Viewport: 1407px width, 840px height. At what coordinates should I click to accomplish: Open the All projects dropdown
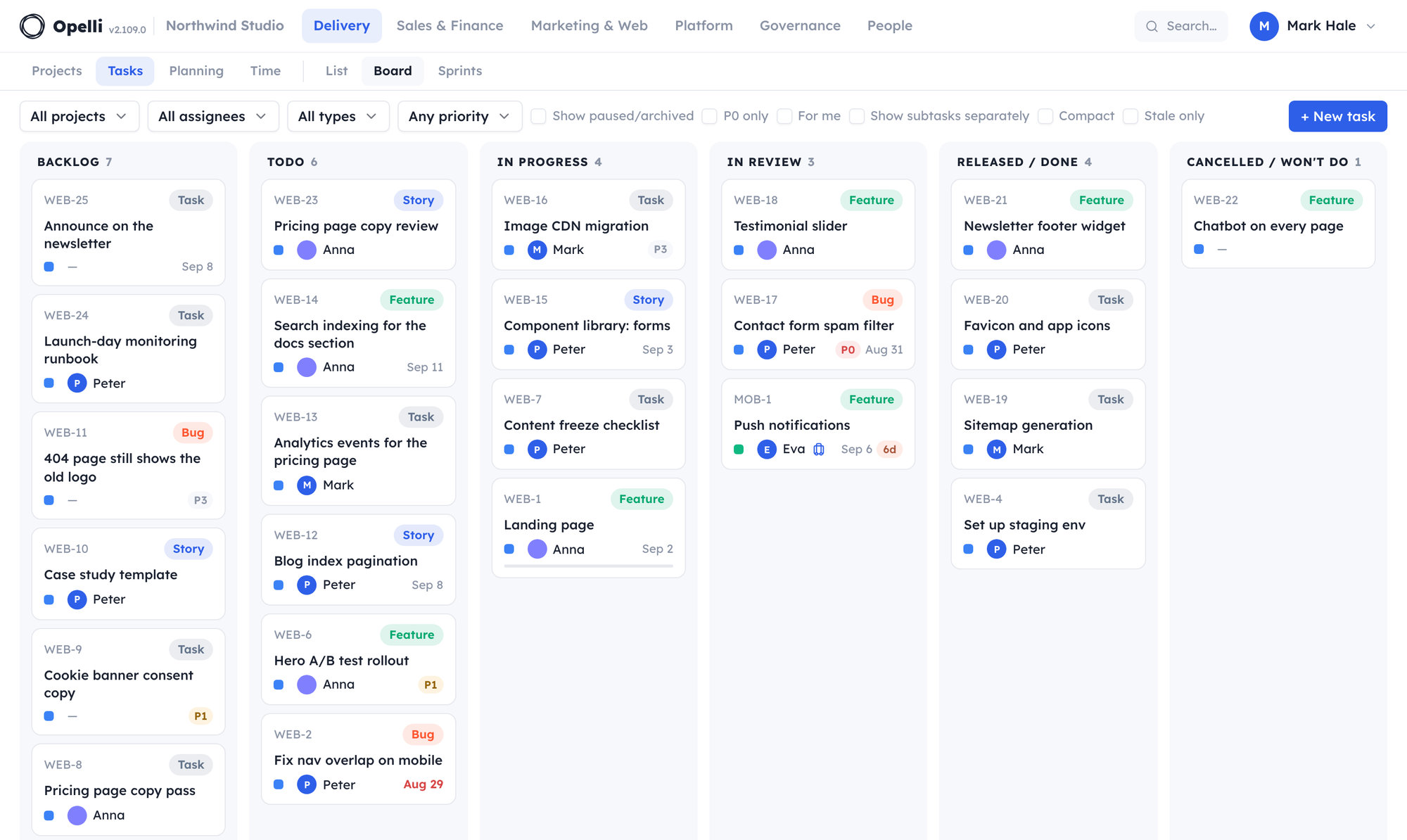coord(79,116)
